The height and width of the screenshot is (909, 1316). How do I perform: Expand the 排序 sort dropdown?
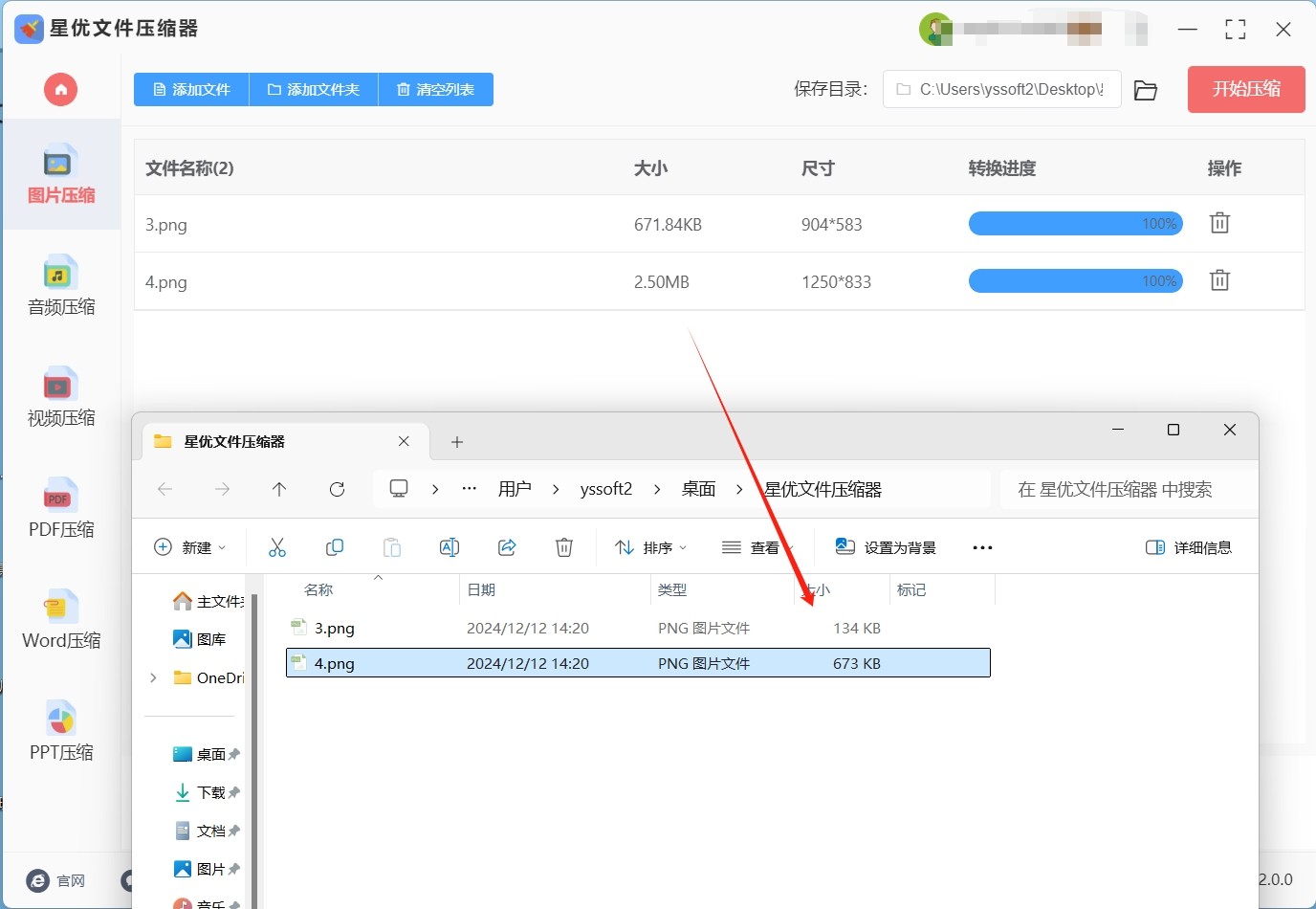pos(651,547)
